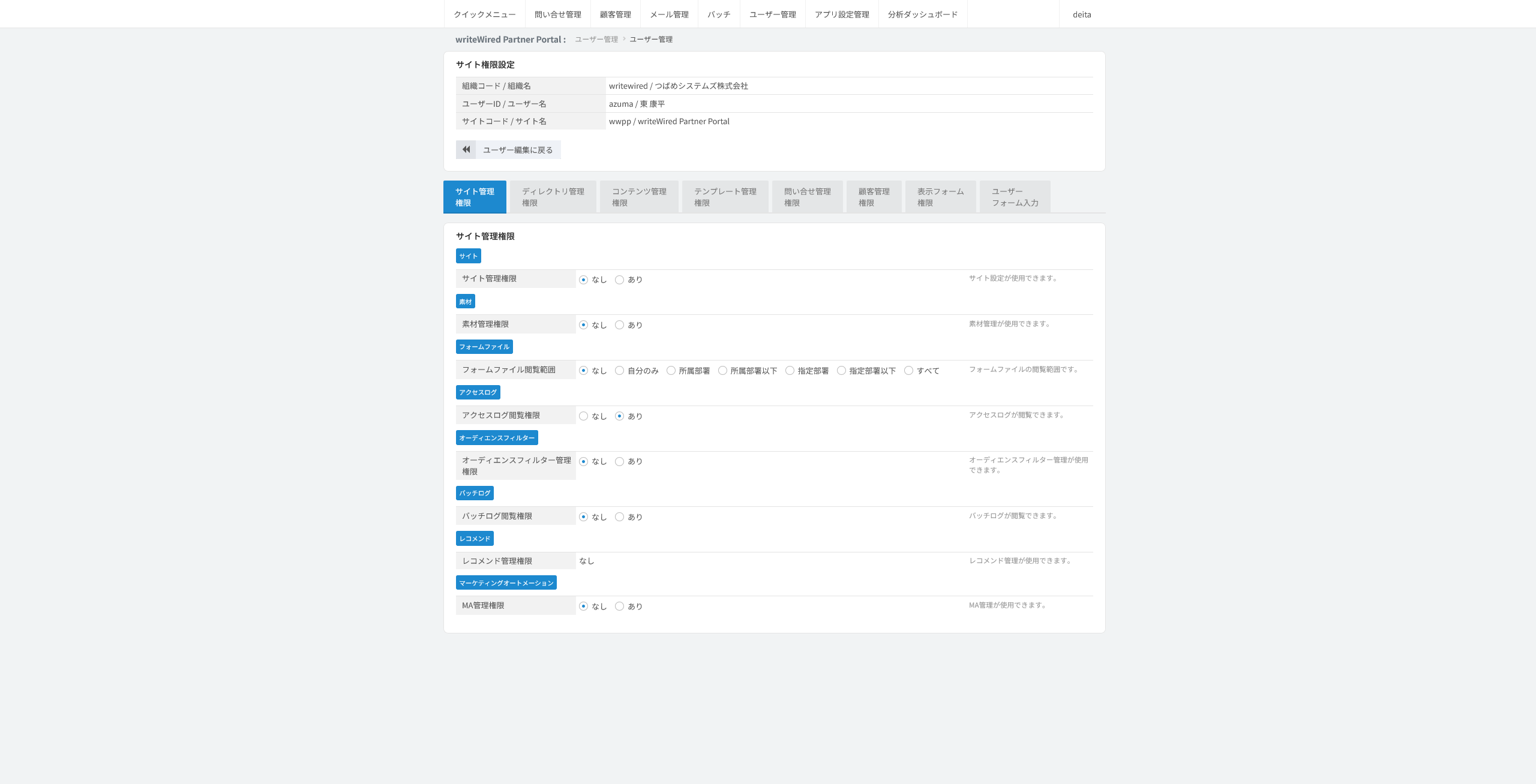Set MA管理権限 to あり
Viewport: 1536px width, 784px height.
[x=619, y=606]
